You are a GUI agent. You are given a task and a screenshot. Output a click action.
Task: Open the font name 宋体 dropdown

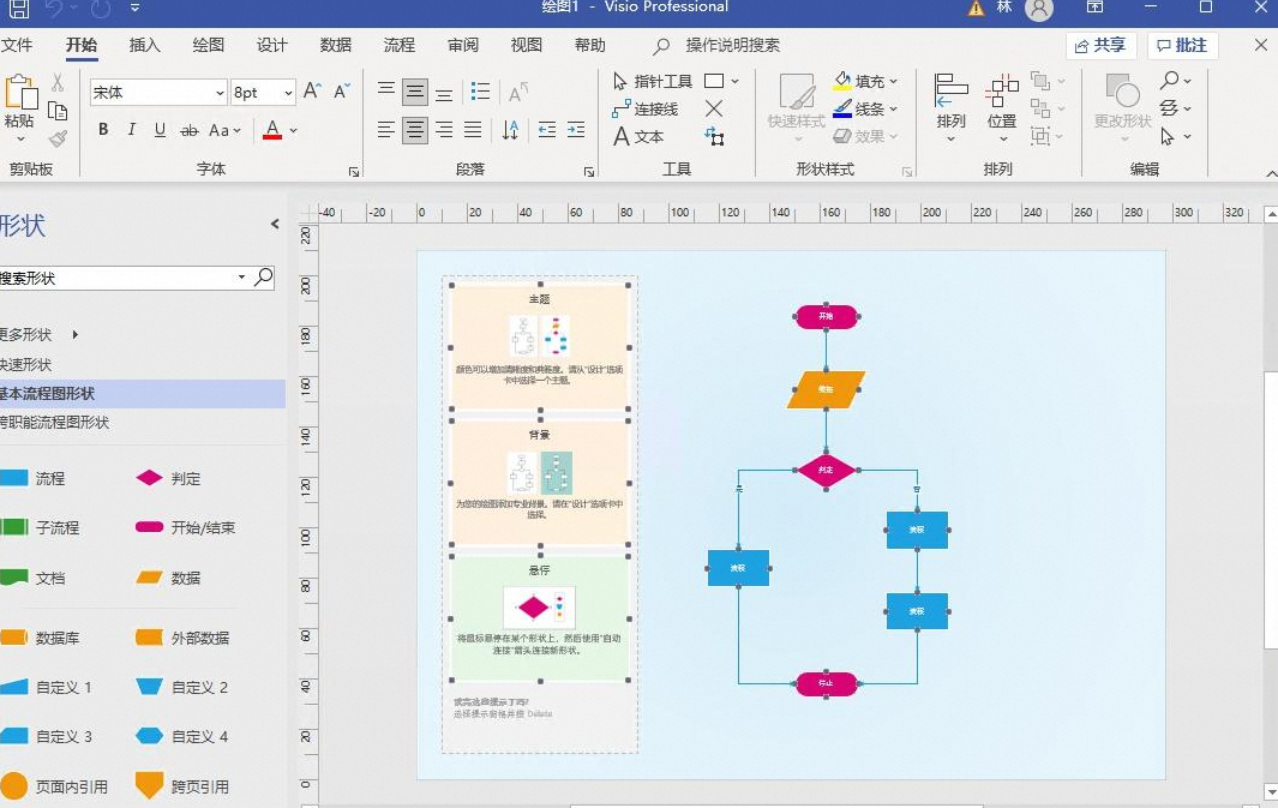coord(220,93)
